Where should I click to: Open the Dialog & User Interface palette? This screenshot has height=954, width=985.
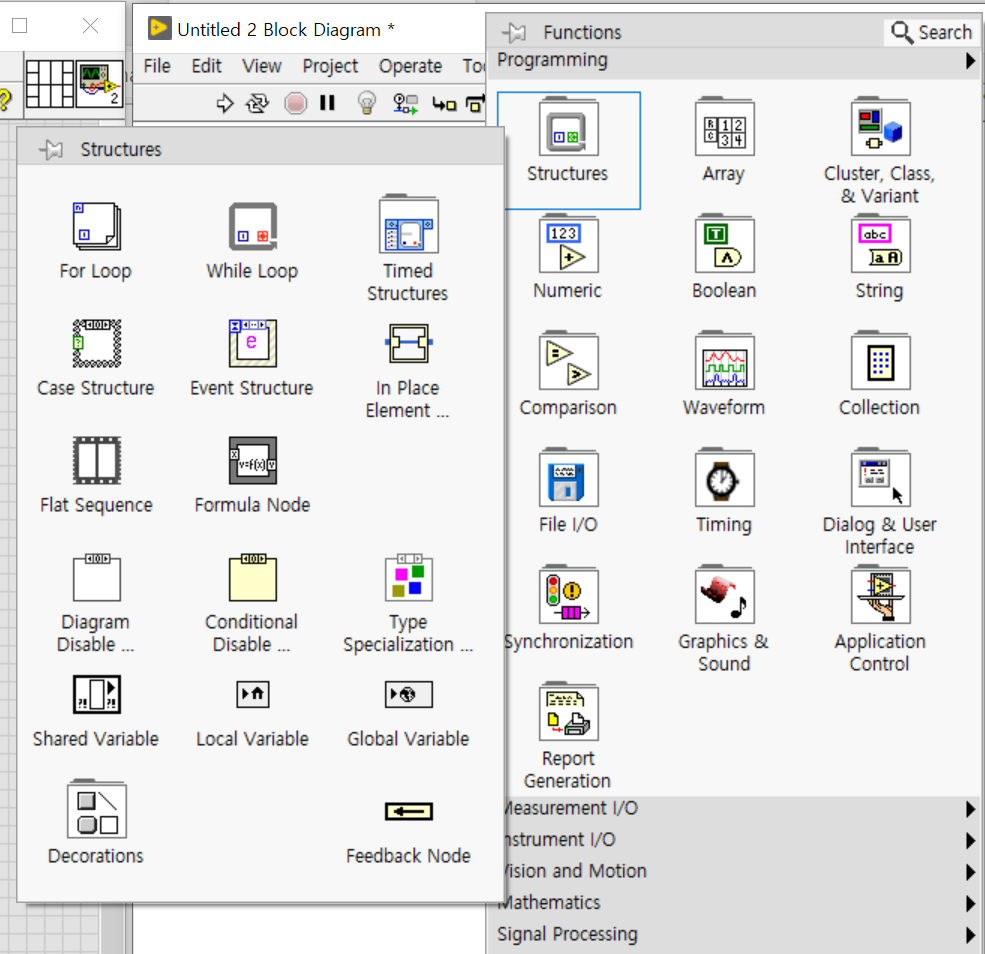tap(880, 477)
